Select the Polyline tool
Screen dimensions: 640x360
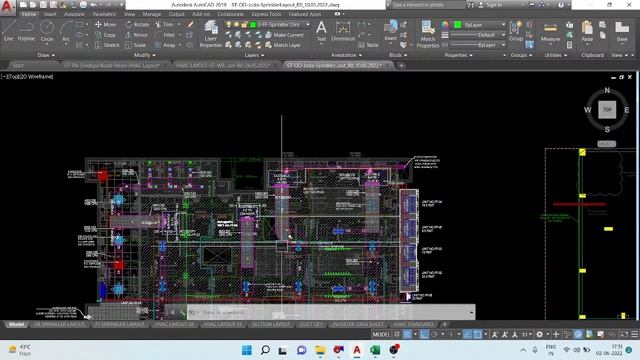[x=26, y=31]
